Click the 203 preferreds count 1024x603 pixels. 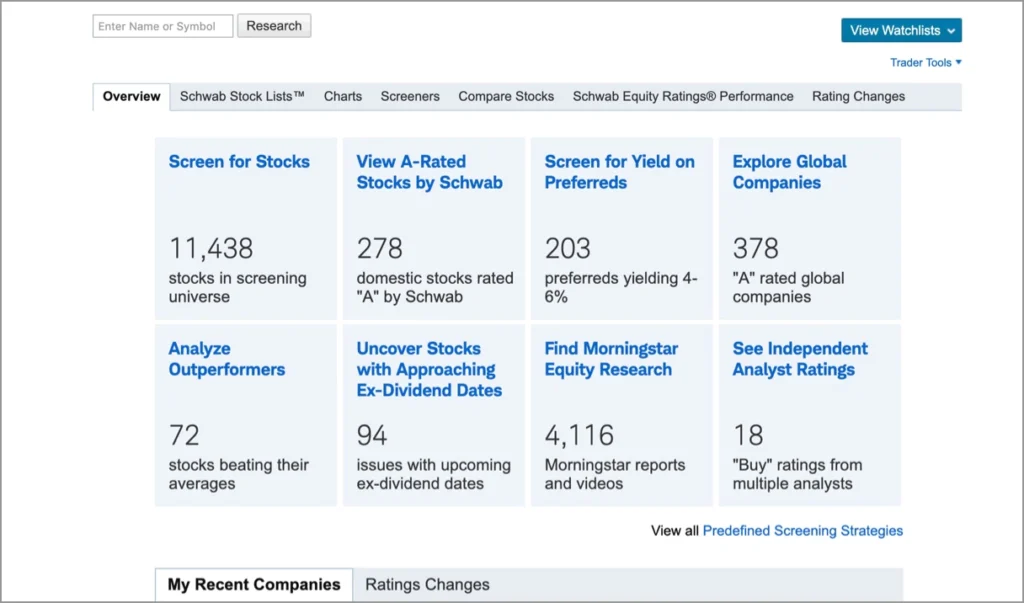(568, 248)
